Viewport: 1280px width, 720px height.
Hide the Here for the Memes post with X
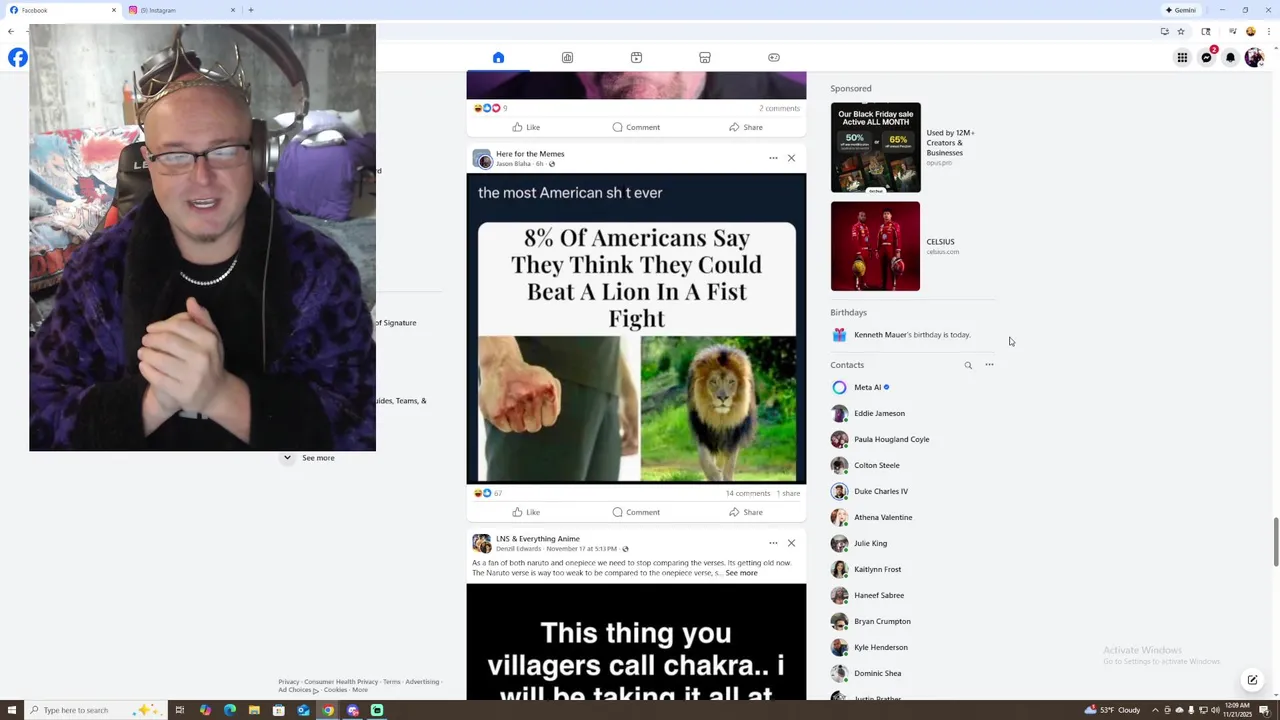click(x=791, y=158)
